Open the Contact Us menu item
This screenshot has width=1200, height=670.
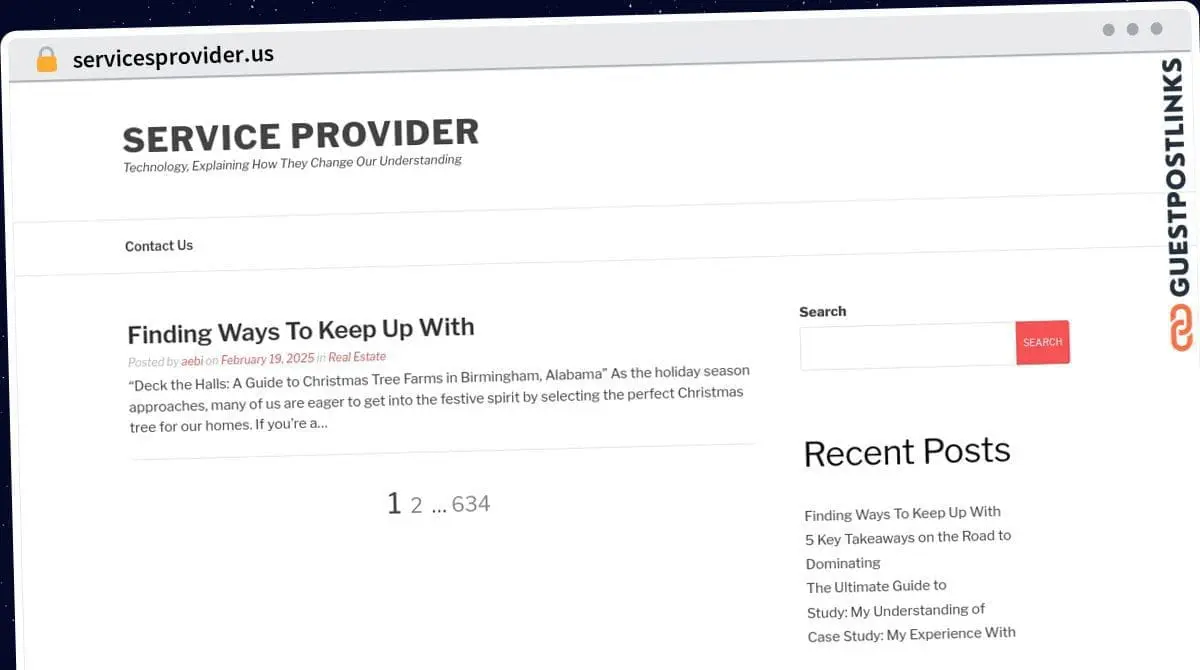click(x=159, y=246)
